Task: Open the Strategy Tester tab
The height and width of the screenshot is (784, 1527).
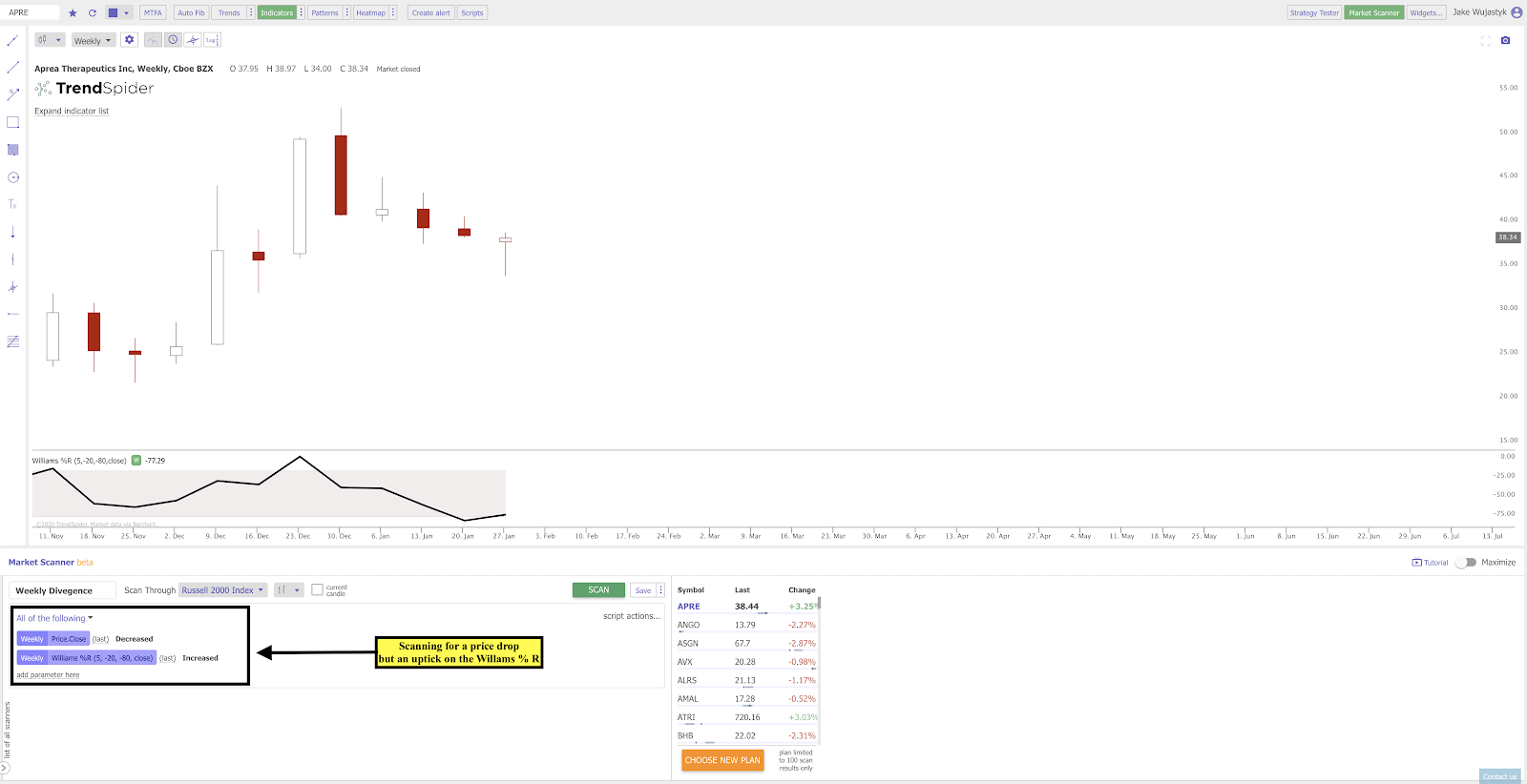Action: pyautogui.click(x=1314, y=12)
